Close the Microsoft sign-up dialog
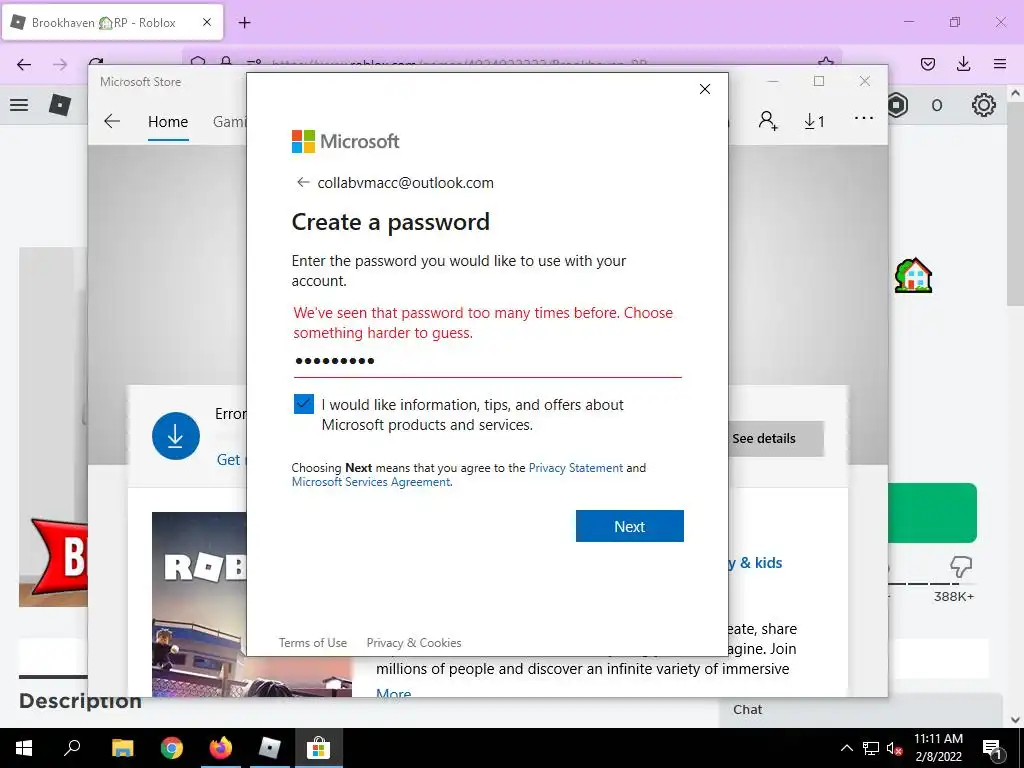The image size is (1024, 768). [x=705, y=89]
